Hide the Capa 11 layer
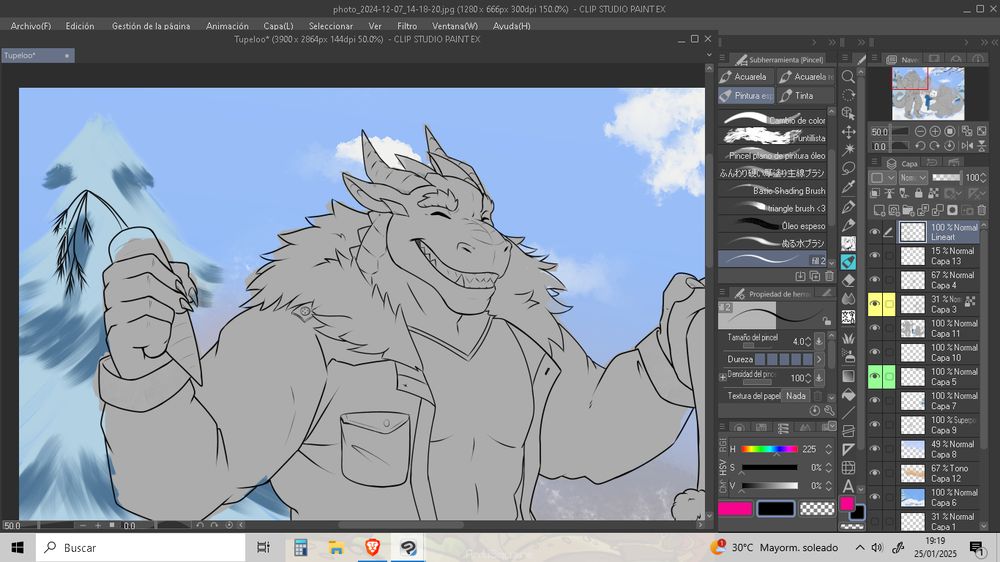The height and width of the screenshot is (562, 1000). (x=874, y=329)
